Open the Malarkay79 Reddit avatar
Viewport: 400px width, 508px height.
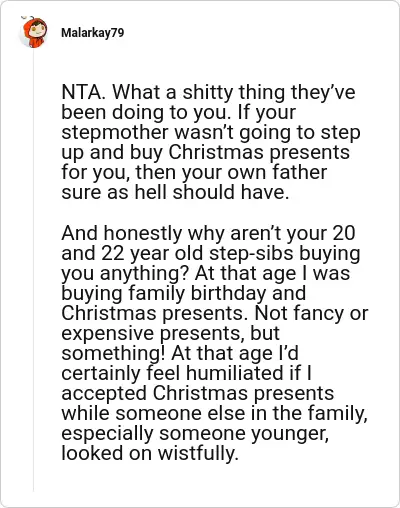pyautogui.click(x=33, y=32)
